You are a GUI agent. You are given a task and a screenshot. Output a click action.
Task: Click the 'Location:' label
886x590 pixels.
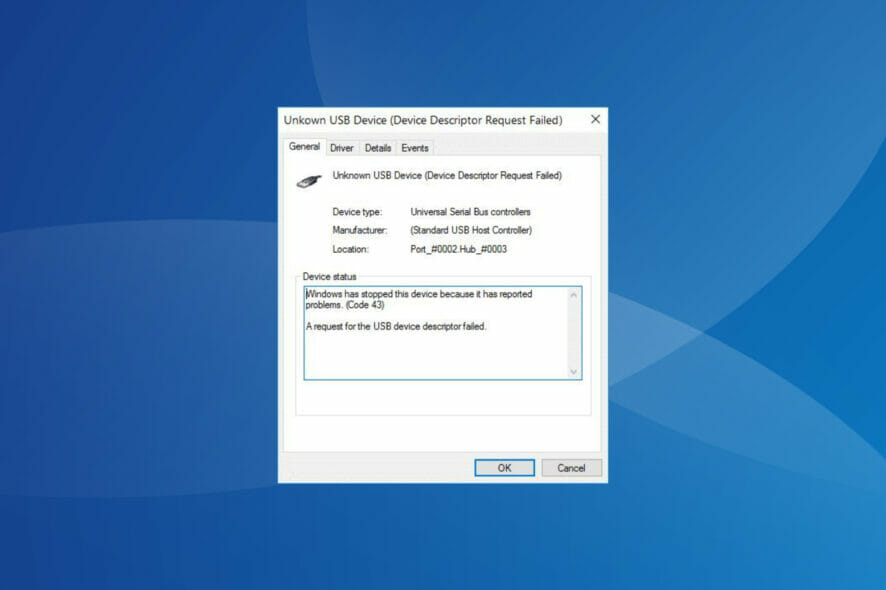coord(350,249)
